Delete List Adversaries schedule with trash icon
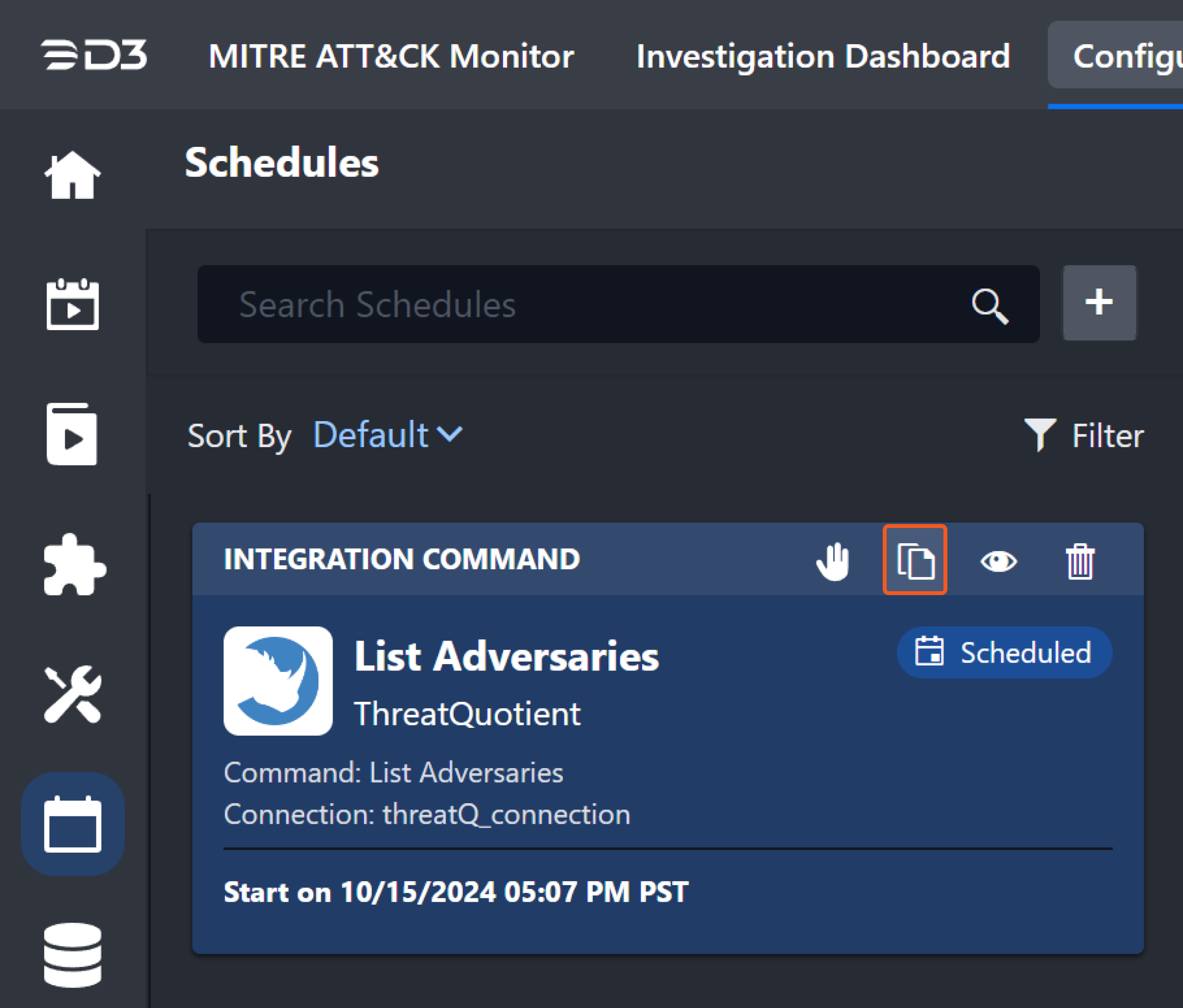This screenshot has width=1183, height=1008. 1080,561
